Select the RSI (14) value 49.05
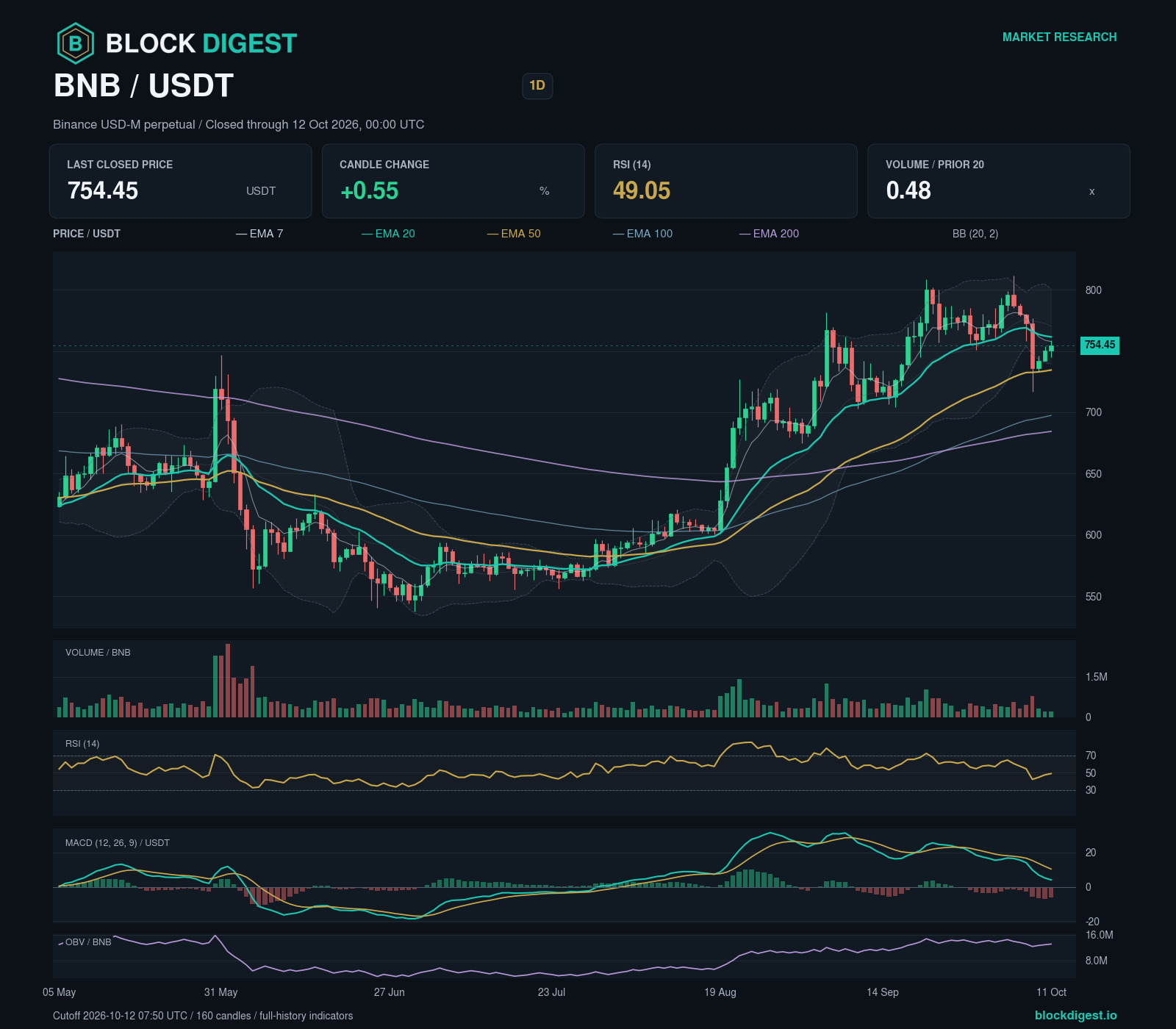Image resolution: width=1176 pixels, height=1029 pixels. pos(642,190)
